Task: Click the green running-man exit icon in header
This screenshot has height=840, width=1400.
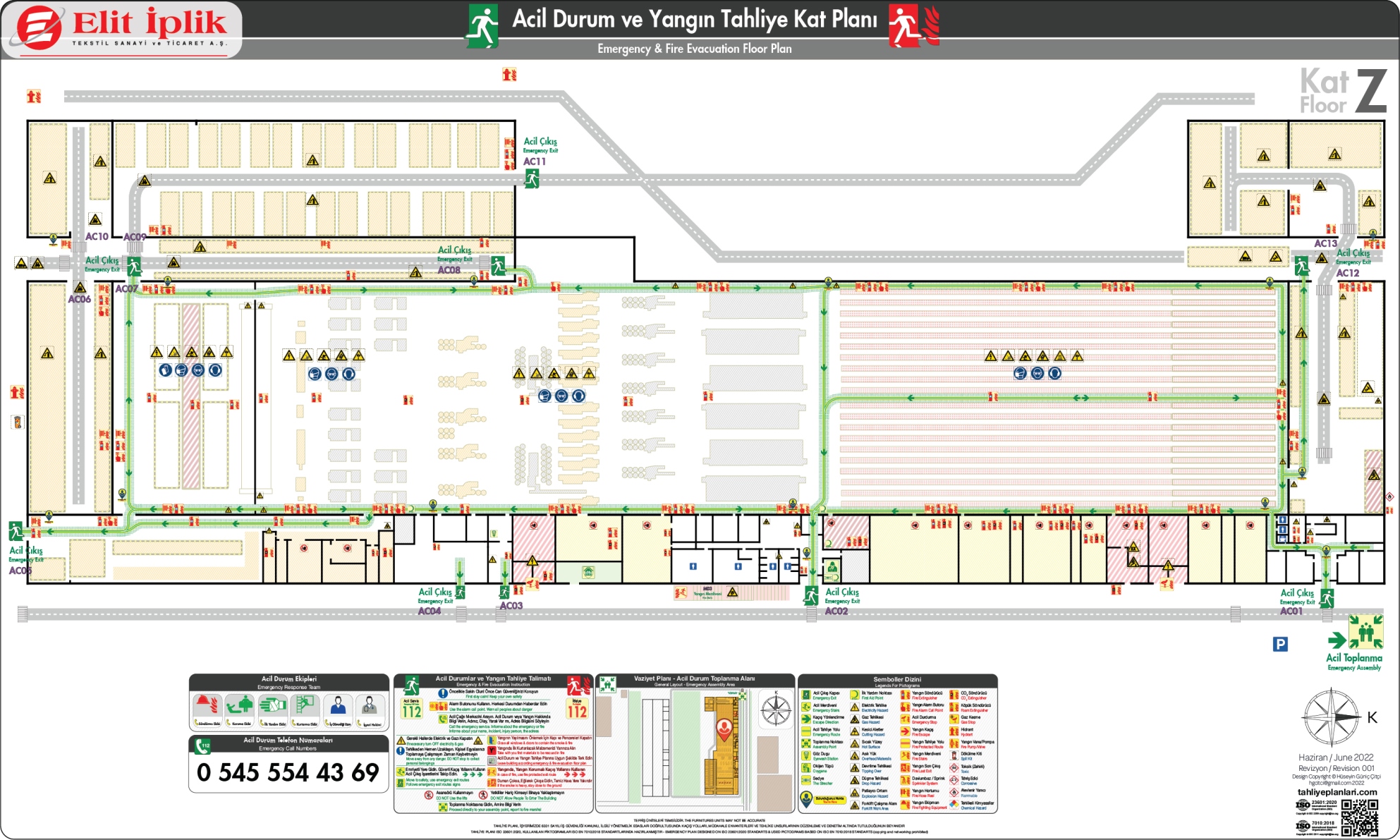Action: point(482,26)
